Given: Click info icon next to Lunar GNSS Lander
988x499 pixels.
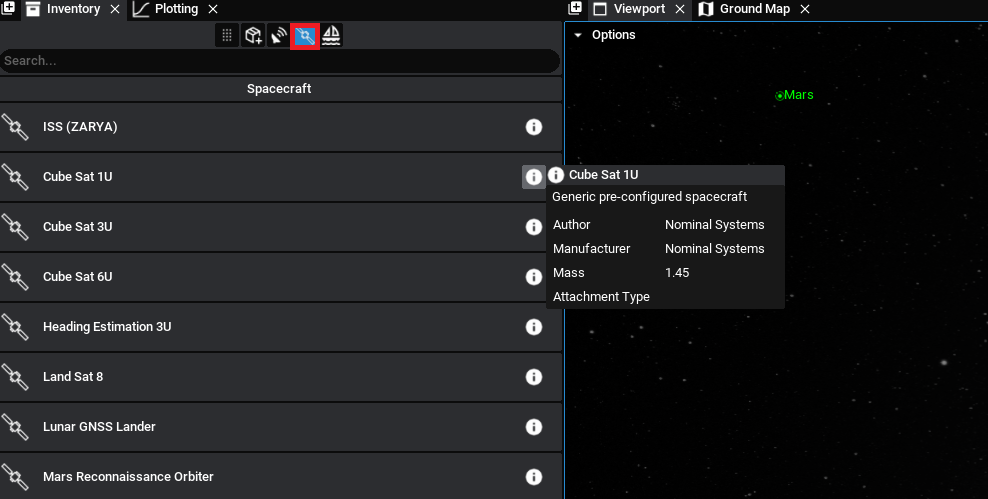Looking at the screenshot, I should point(534,427).
